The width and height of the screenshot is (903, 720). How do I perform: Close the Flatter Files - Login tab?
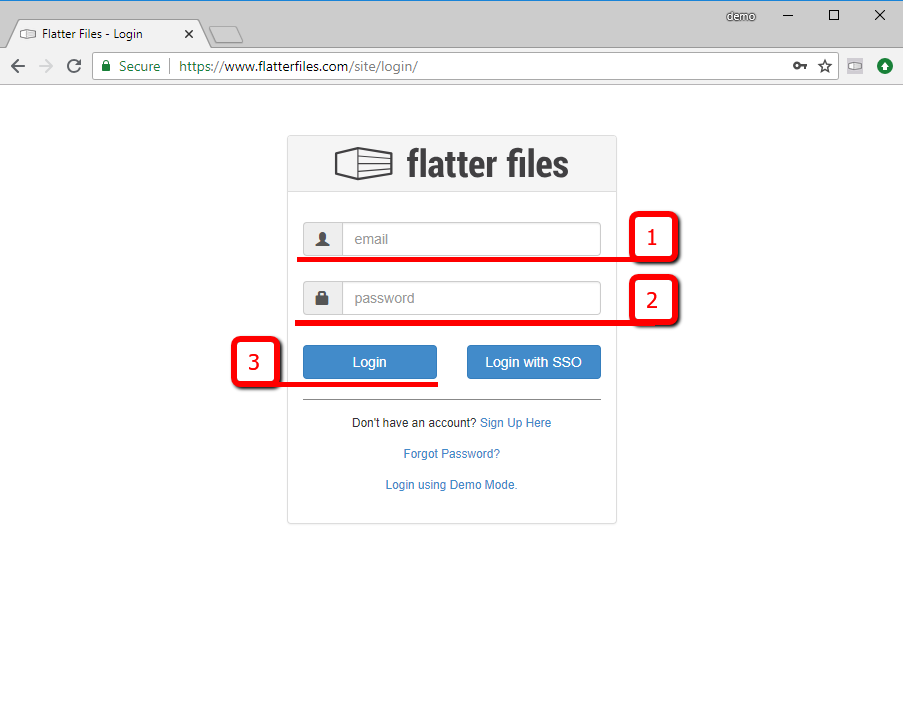(x=189, y=34)
